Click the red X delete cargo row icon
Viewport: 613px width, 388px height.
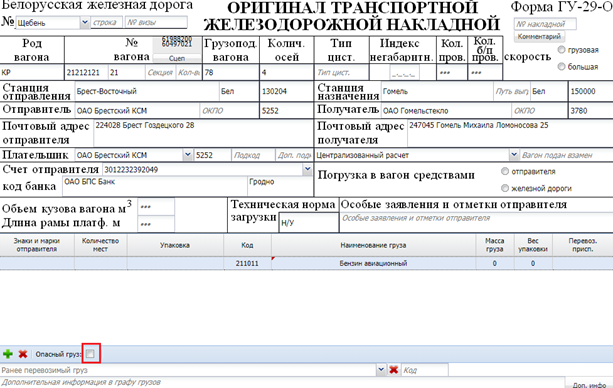pos(23,354)
